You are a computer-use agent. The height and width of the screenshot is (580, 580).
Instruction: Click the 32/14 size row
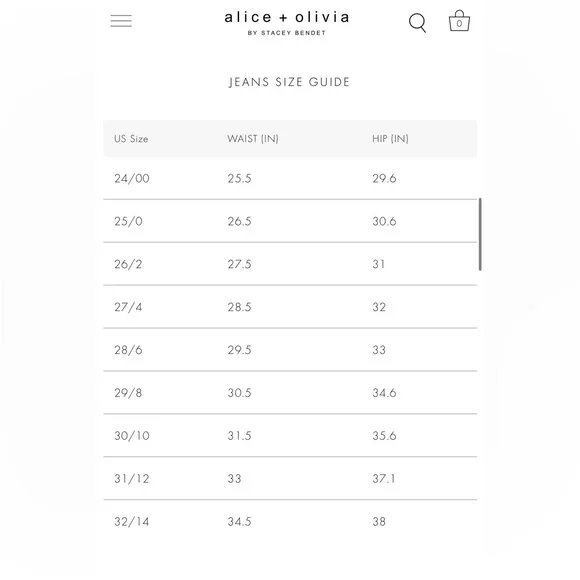pyautogui.click(x=290, y=521)
